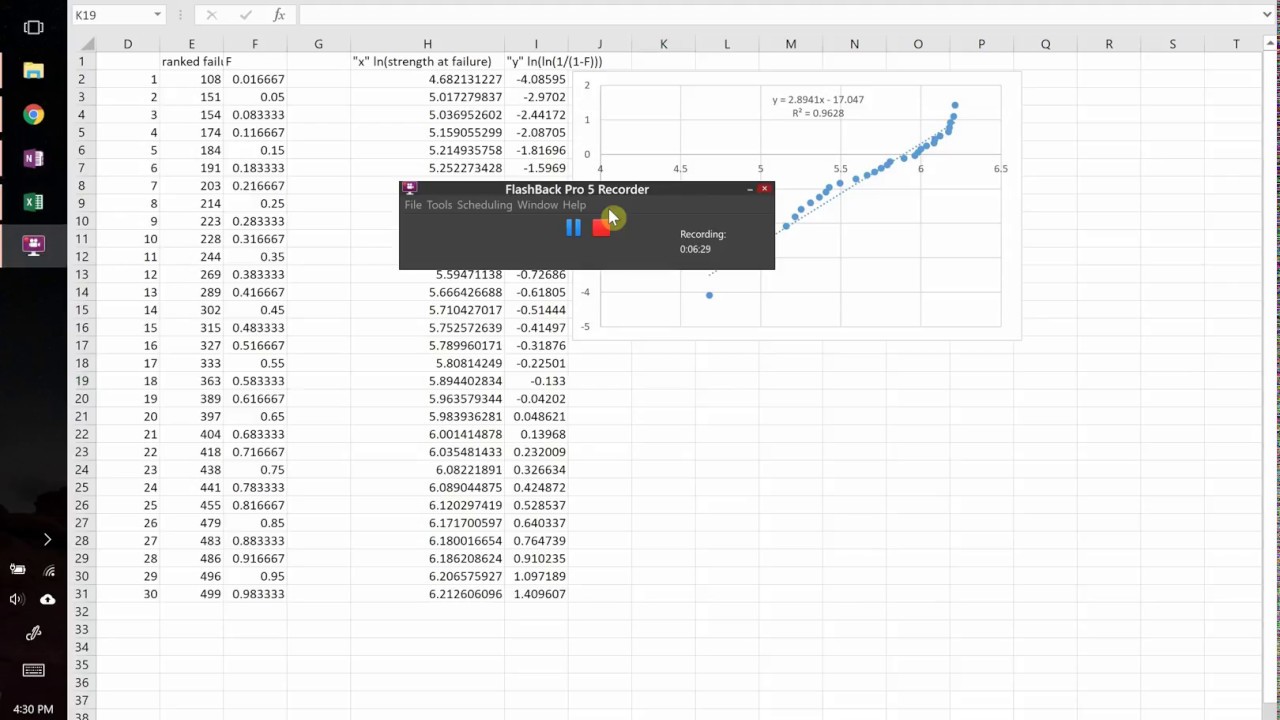1280x720 pixels.
Task: Click cell with value 0.983333
Action: pyautogui.click(x=255, y=594)
